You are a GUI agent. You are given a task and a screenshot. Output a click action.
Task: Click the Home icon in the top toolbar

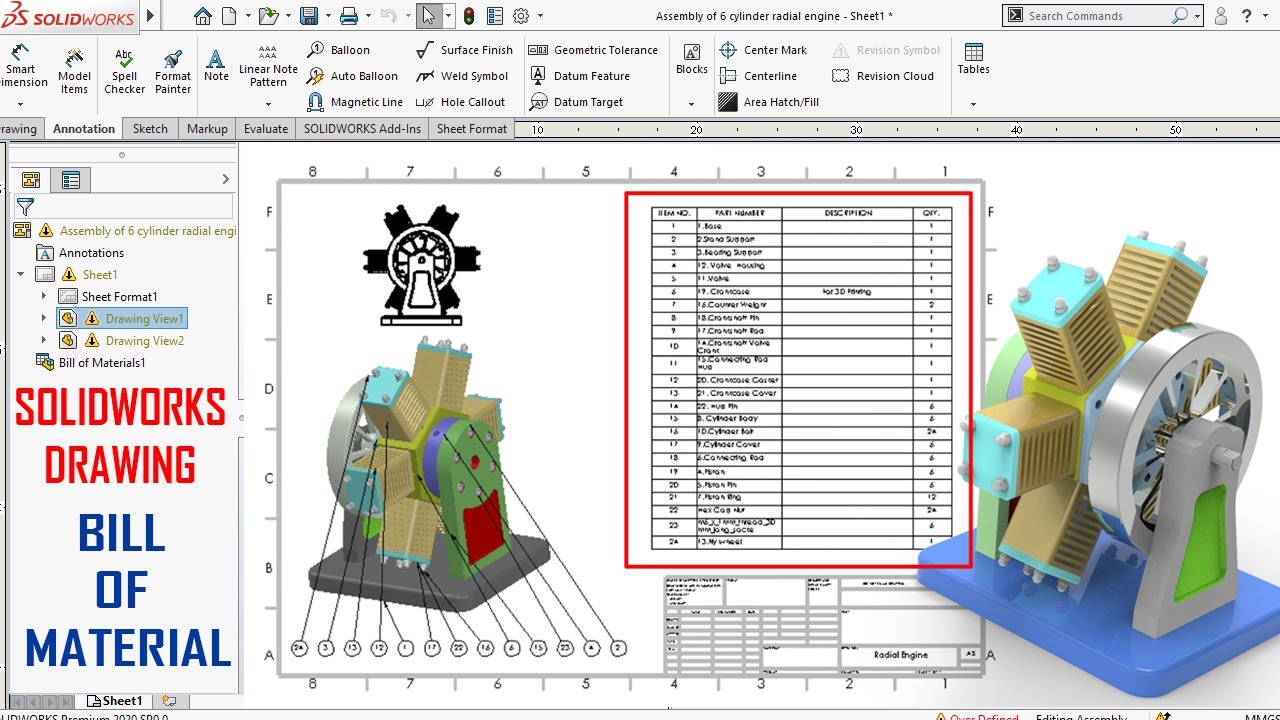203,16
